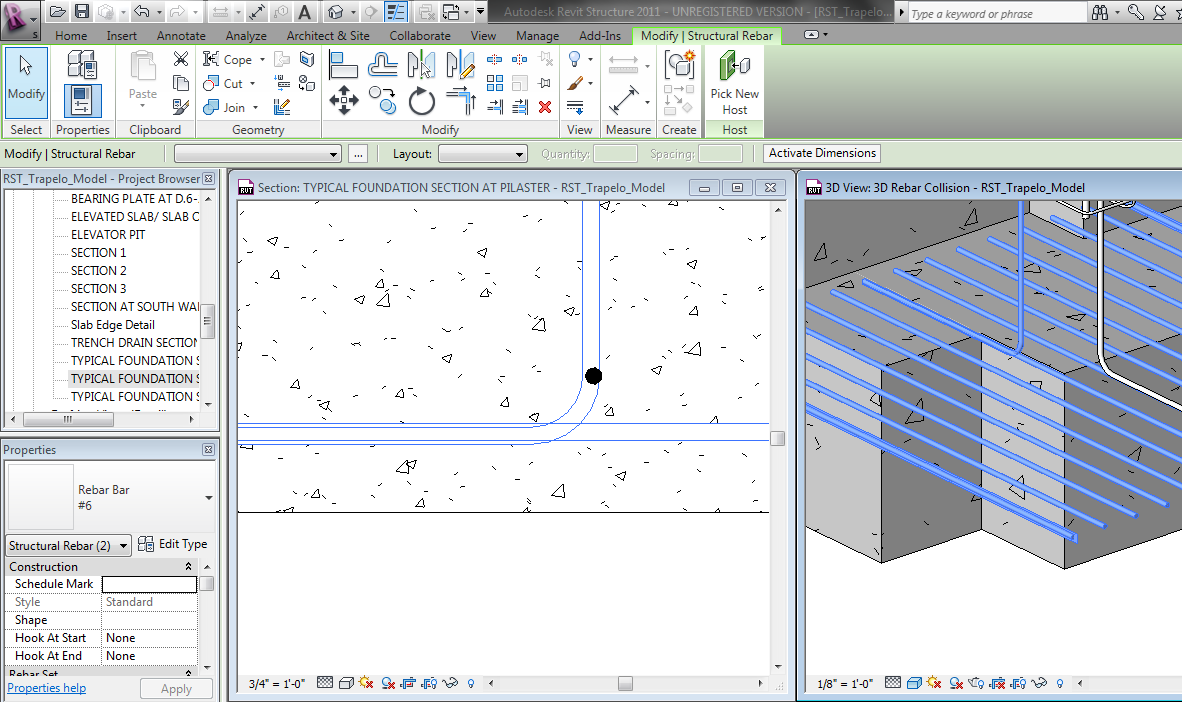The width and height of the screenshot is (1182, 702).
Task: Open the Home ribbon tab
Action: tap(71, 35)
